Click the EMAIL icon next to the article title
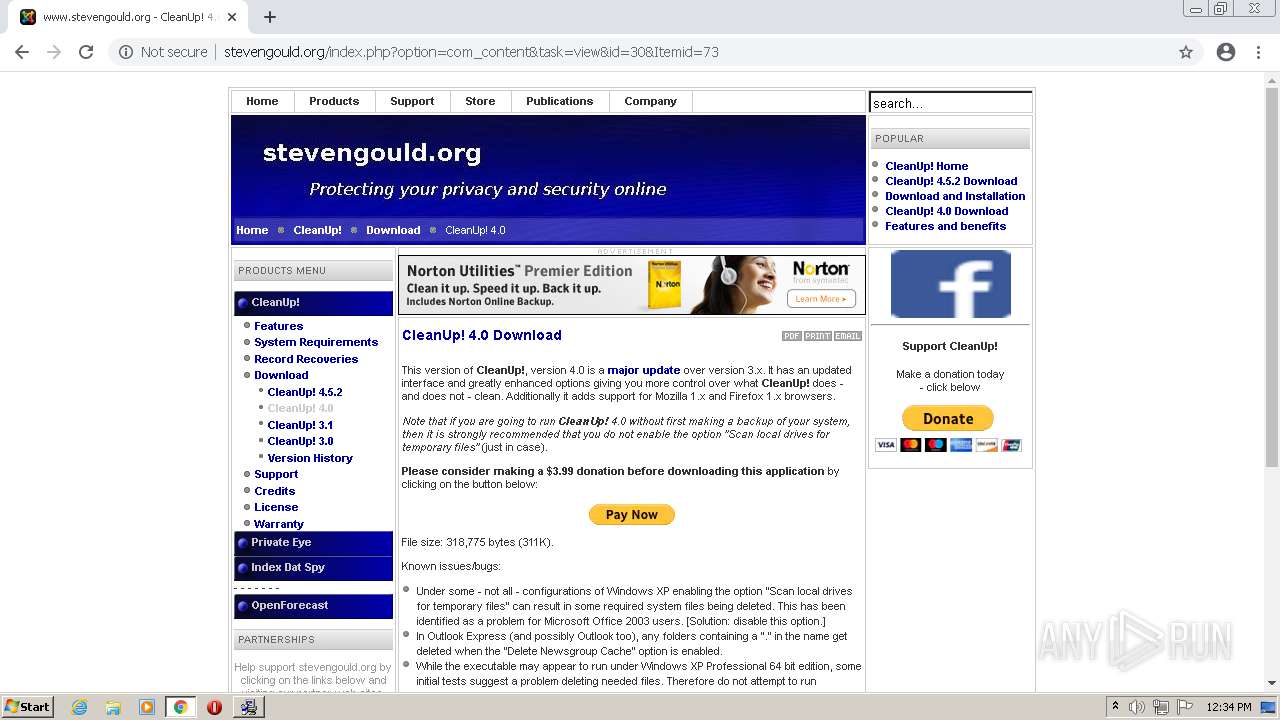The image size is (1280, 720). tap(848, 336)
